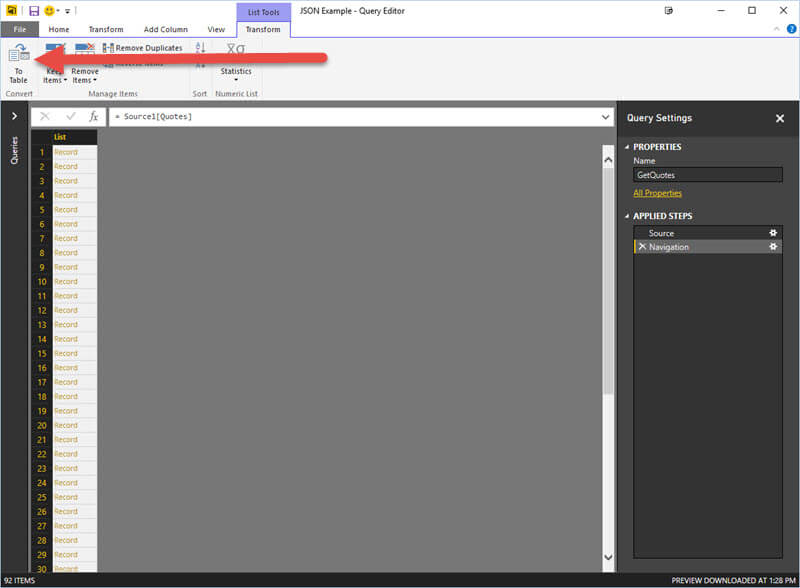Click the blue help question mark icon
This screenshot has width=800, height=588.
791,29
